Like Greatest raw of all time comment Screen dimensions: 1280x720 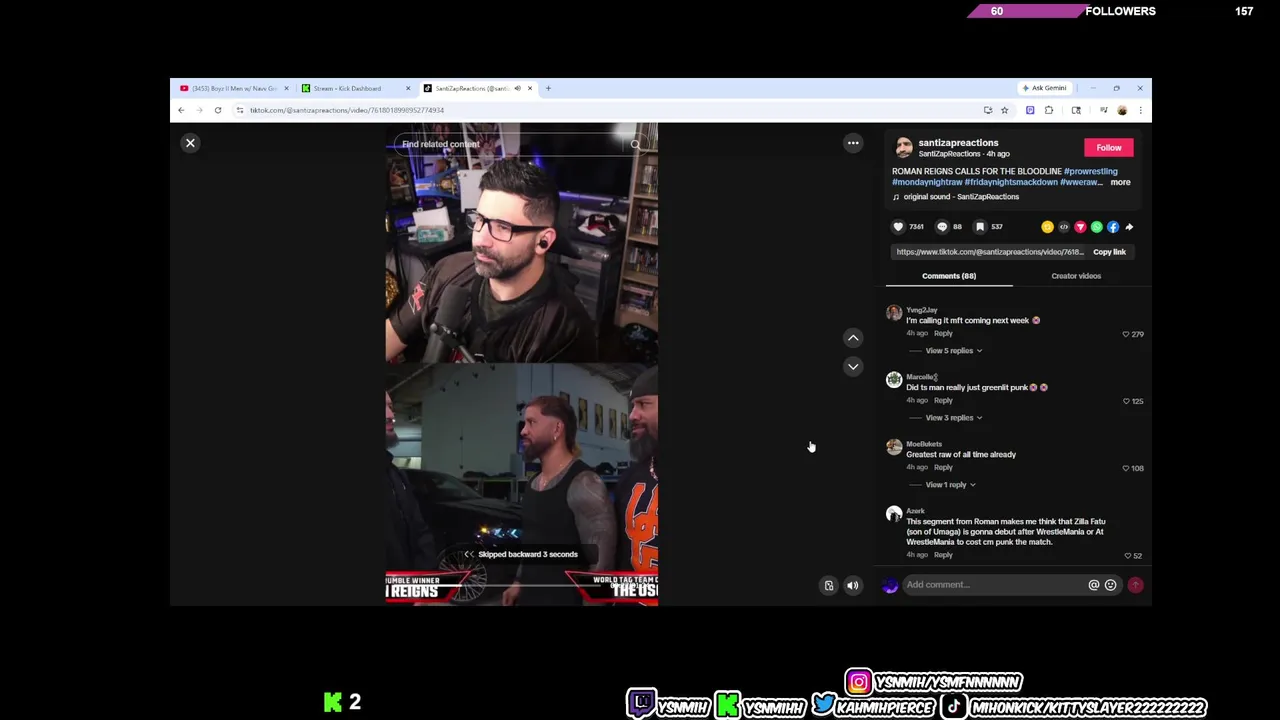click(x=1126, y=468)
